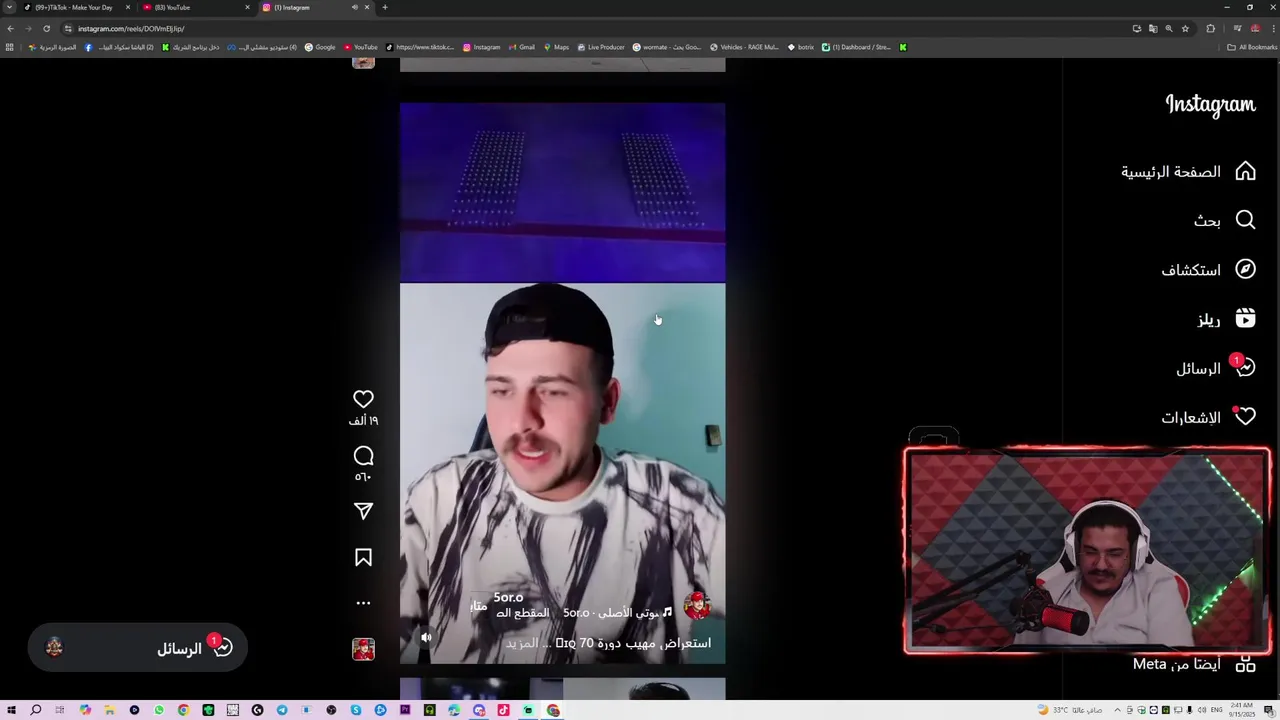Open the All Bookmarks folder
The height and width of the screenshot is (720, 1280).
click(1252, 47)
